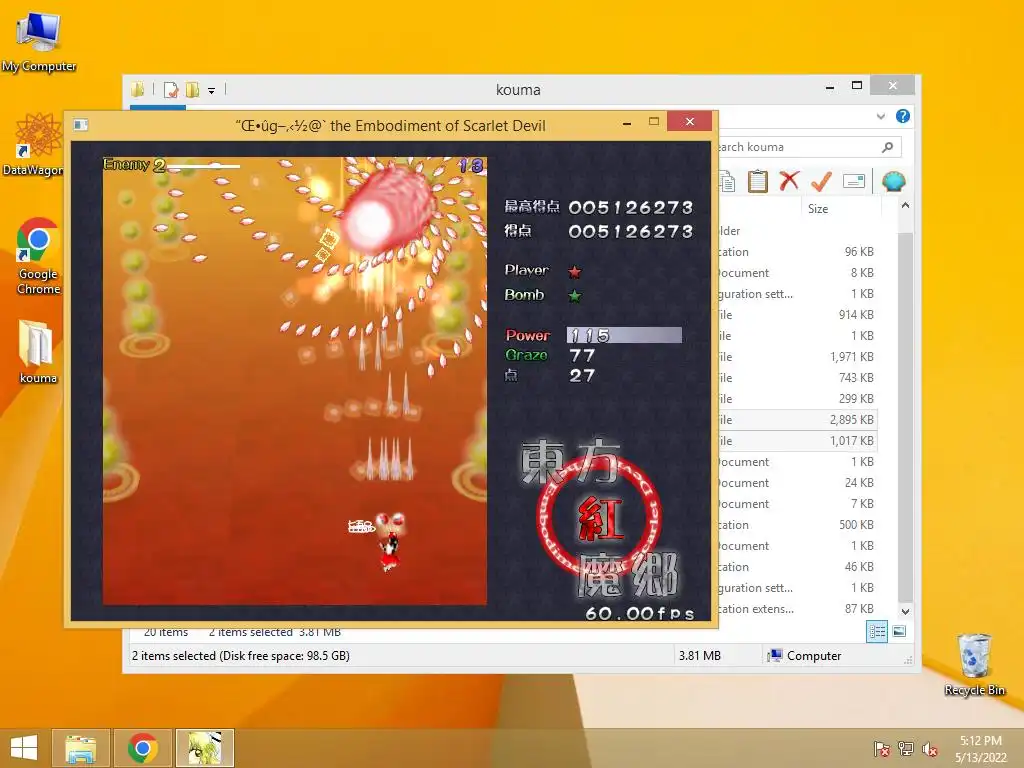1024x768 pixels.
Task: Click the 3.81 MB status bar entry
Action: (x=699, y=656)
